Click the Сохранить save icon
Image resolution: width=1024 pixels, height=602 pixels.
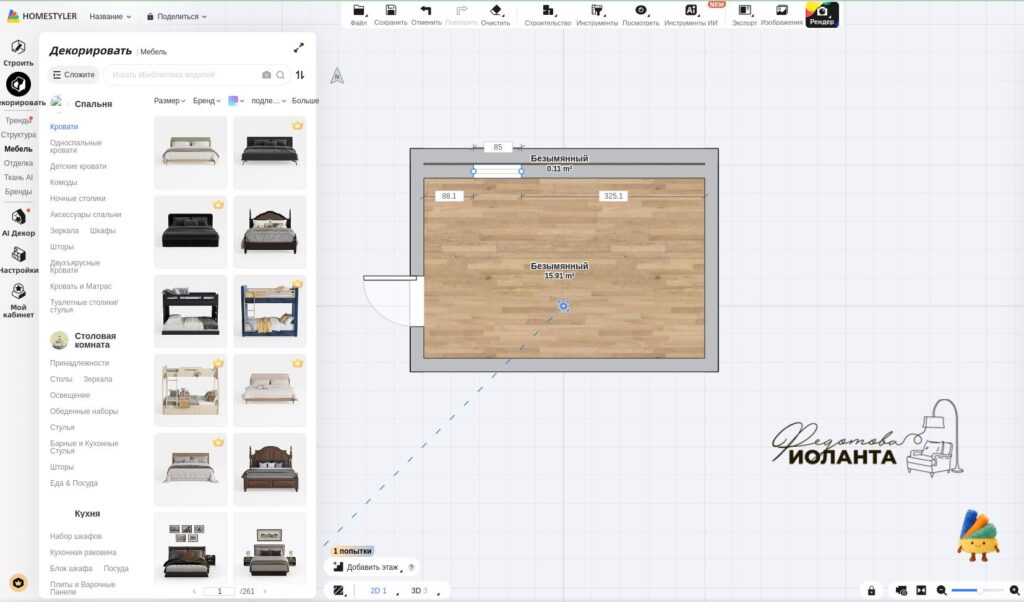(x=391, y=14)
